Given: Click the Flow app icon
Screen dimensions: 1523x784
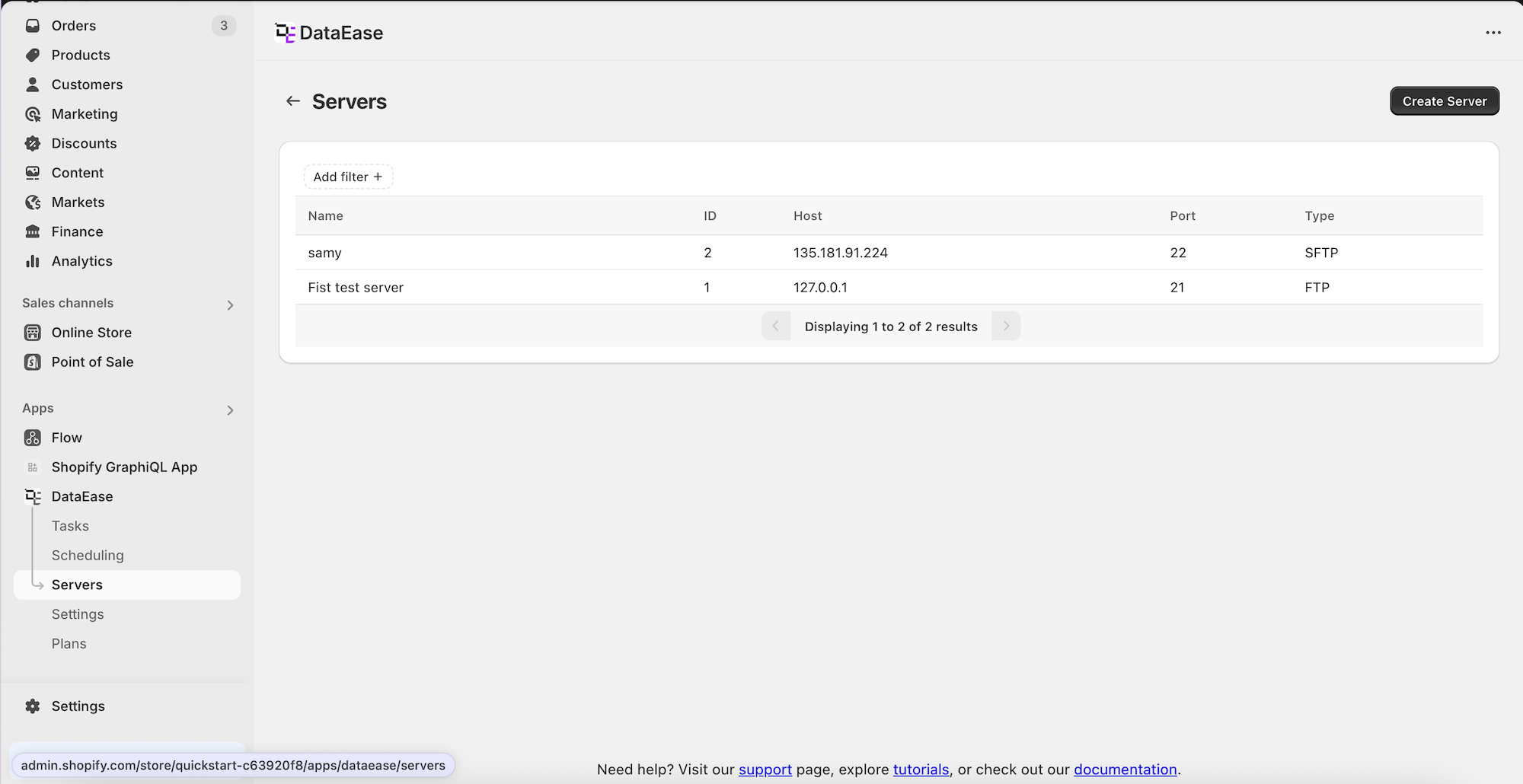Looking at the screenshot, I should point(33,438).
